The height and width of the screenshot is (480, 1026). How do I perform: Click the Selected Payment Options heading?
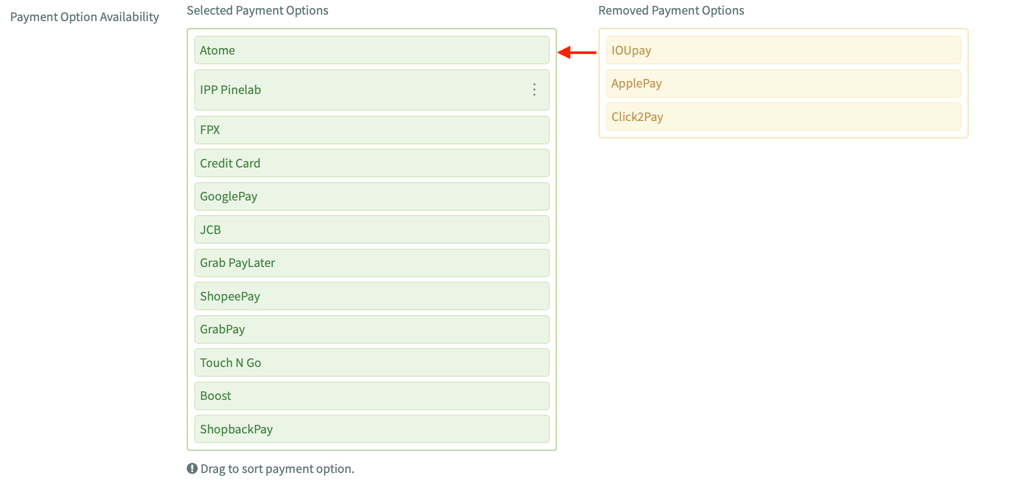pos(257,11)
